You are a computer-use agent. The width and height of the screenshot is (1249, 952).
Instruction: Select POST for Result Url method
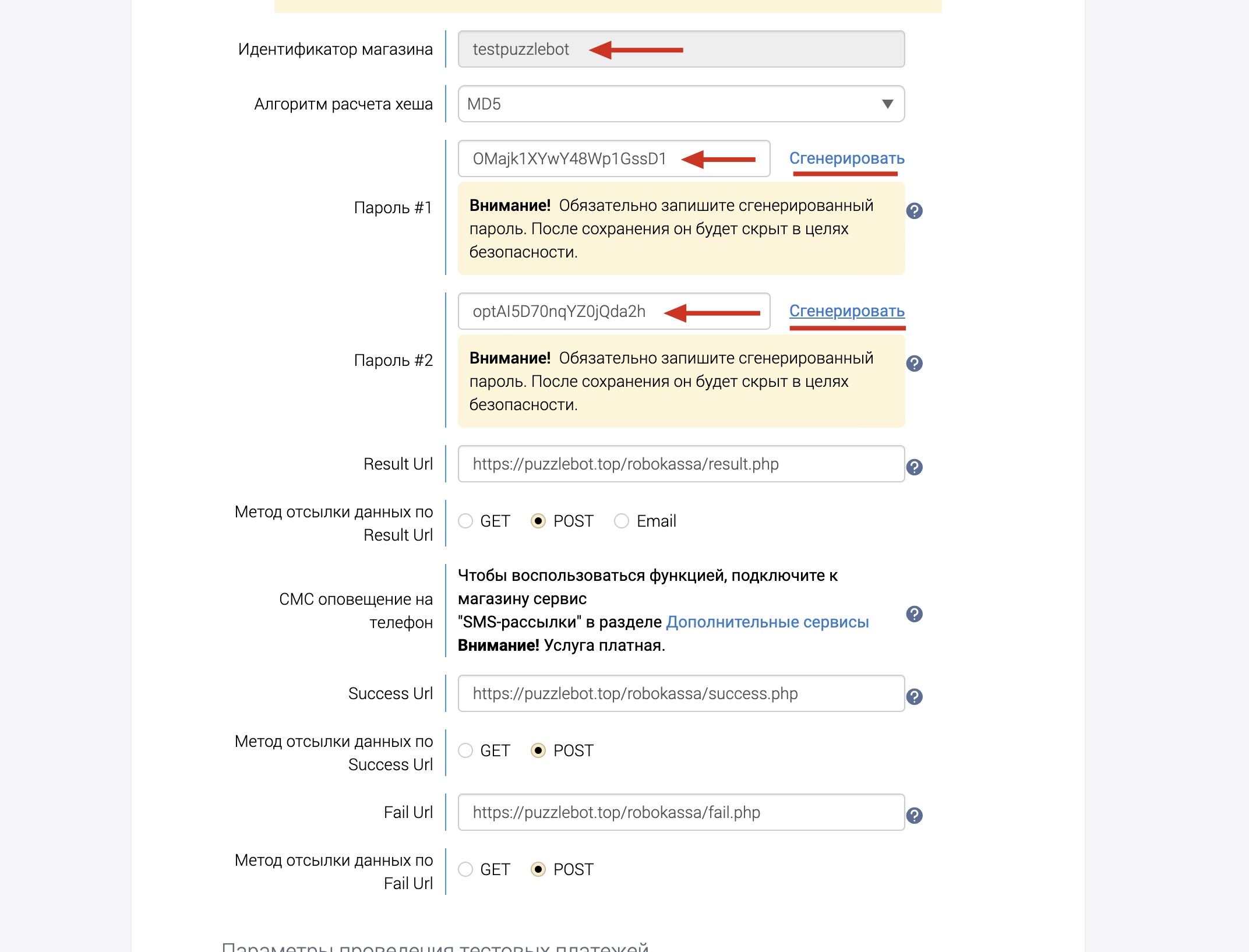click(x=538, y=521)
